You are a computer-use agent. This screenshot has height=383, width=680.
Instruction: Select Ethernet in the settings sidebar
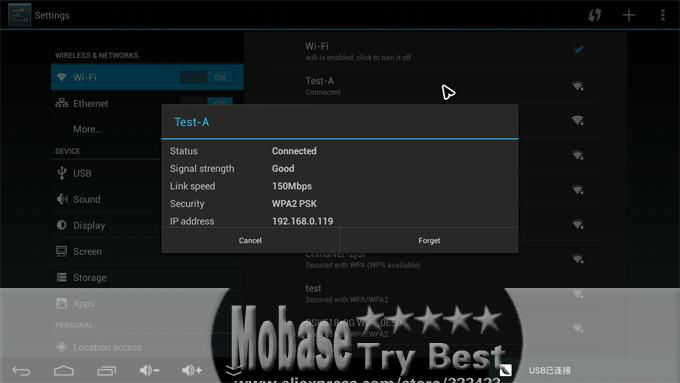(107, 103)
